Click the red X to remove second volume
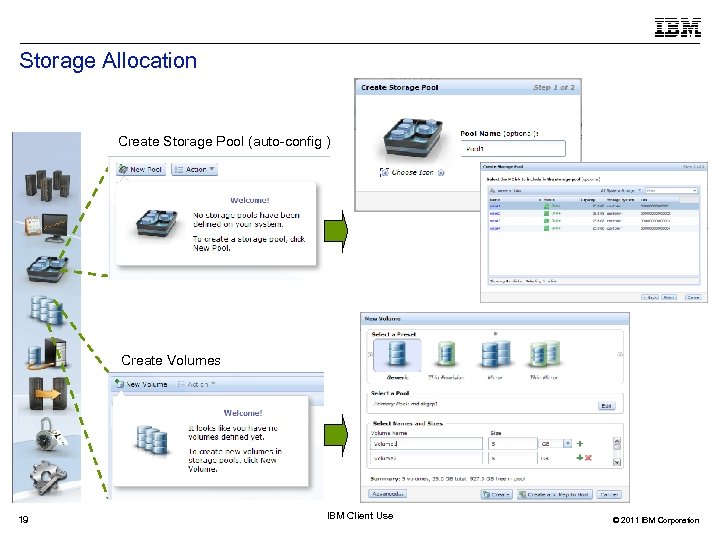Viewport: 720px width, 540px height. (588, 458)
